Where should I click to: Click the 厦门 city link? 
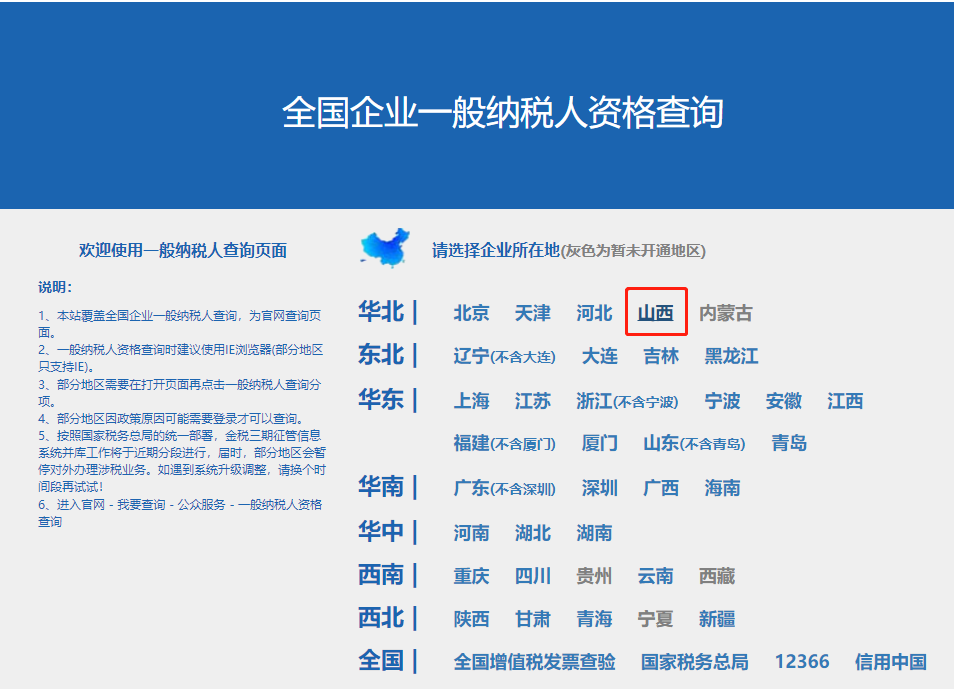tap(600, 443)
